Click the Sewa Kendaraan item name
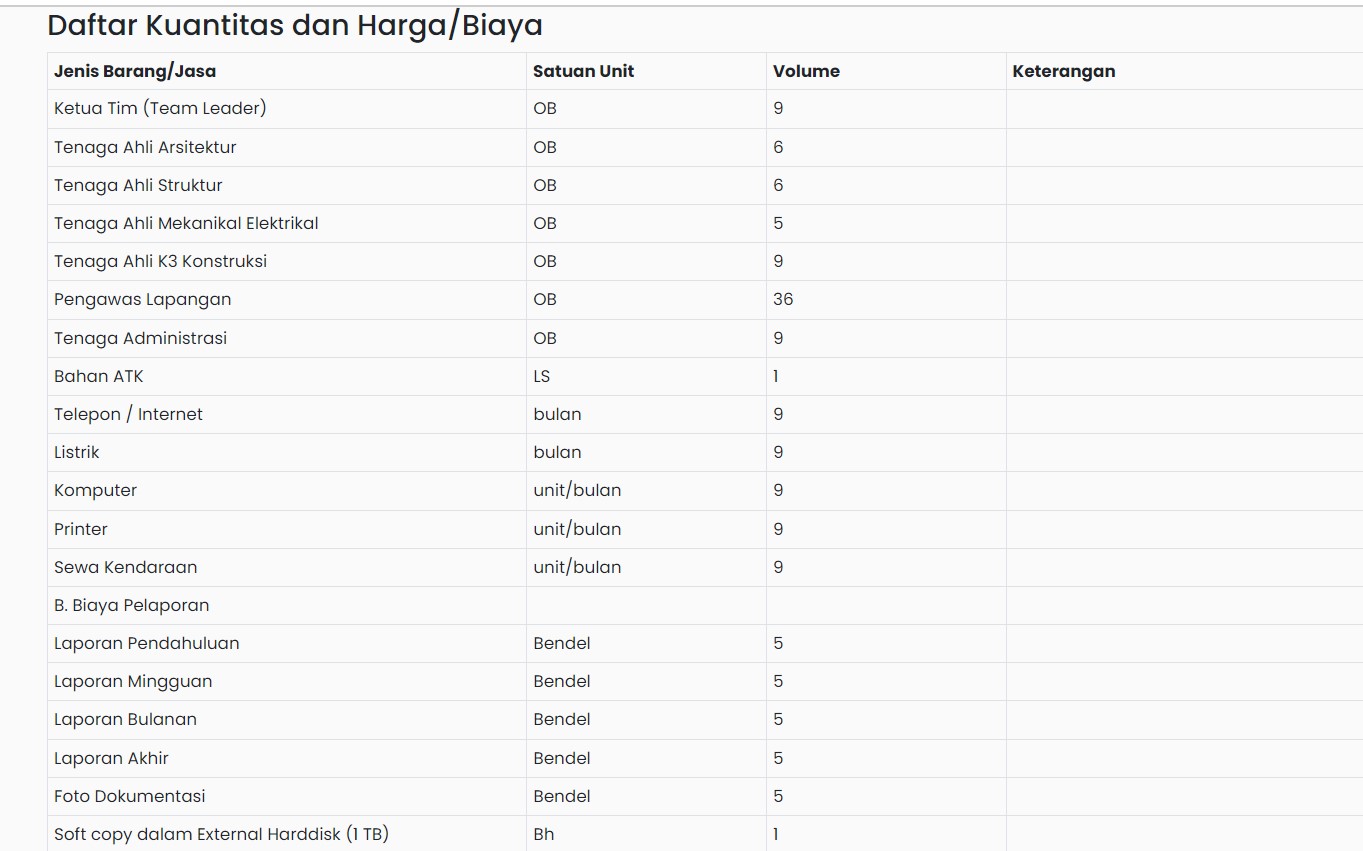 125,567
